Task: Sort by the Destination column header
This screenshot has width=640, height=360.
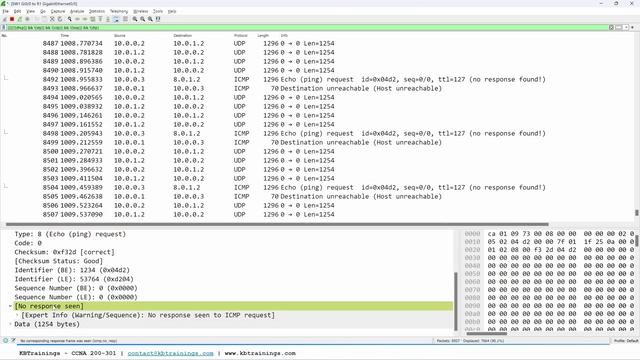Action: coord(182,36)
